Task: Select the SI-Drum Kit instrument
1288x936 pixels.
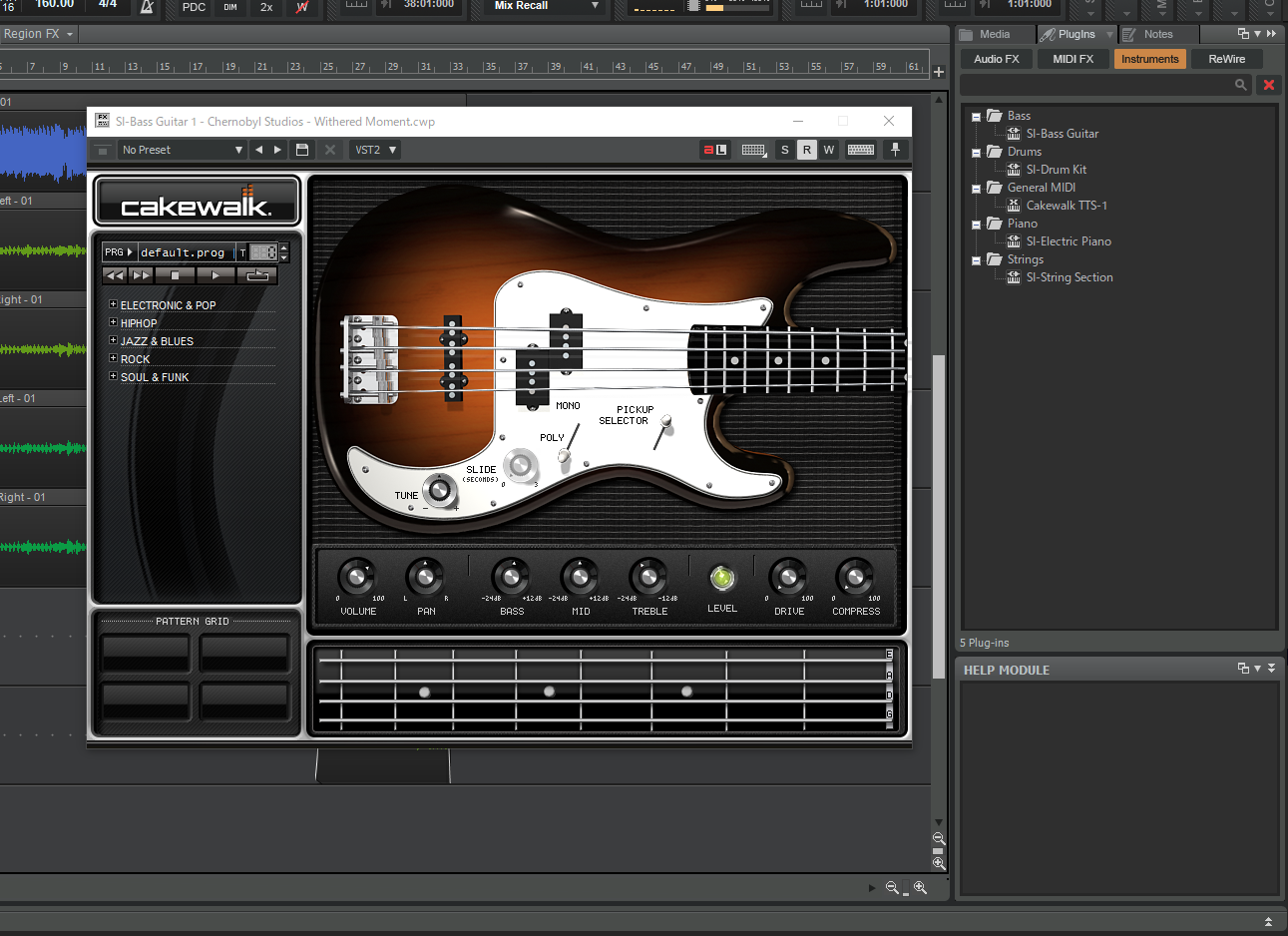Action: coord(1056,170)
